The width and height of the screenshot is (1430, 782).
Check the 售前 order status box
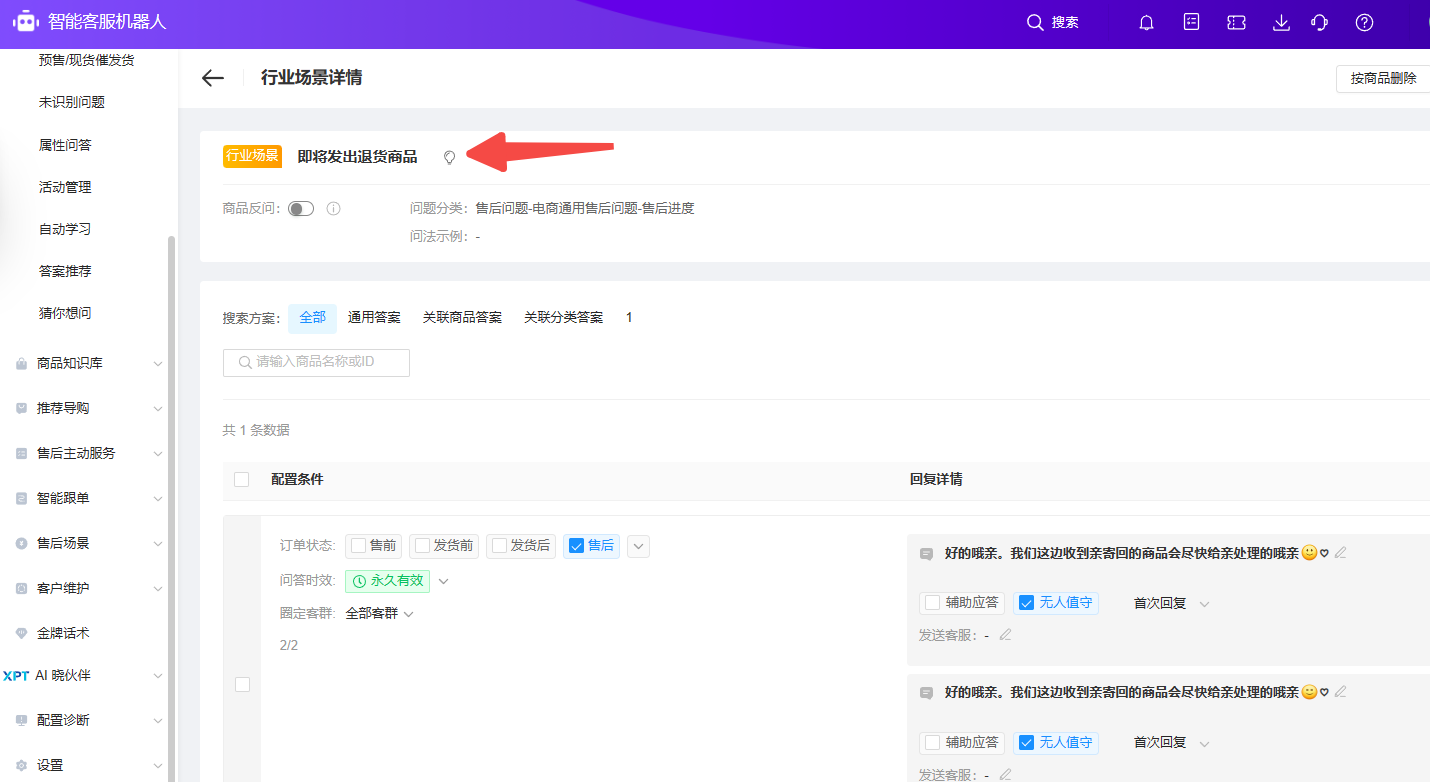coord(359,546)
